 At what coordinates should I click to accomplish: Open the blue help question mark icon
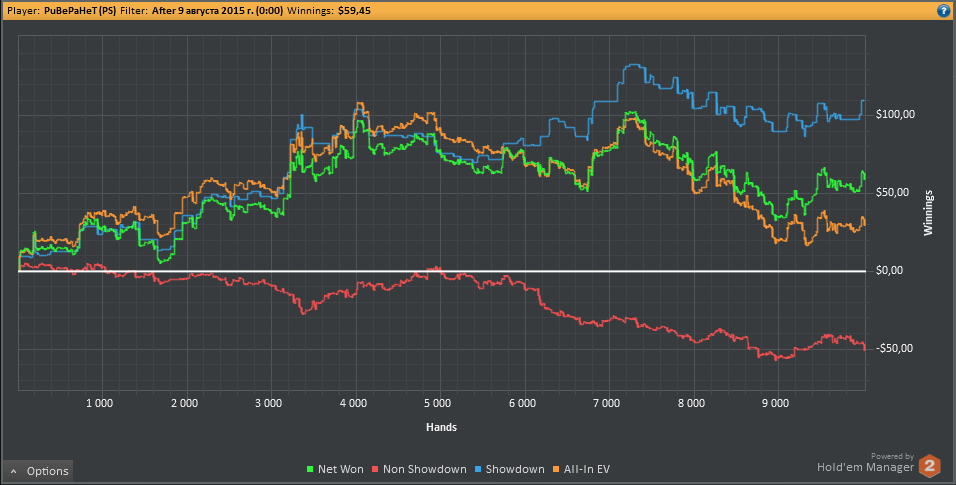pyautogui.click(x=944, y=10)
